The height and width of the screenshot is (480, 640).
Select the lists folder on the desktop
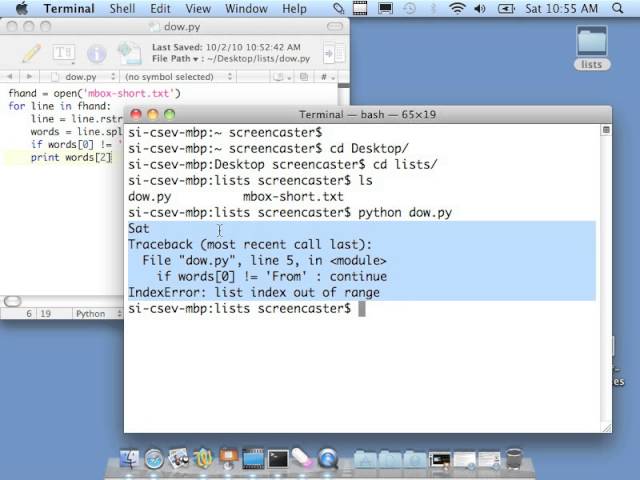click(592, 48)
